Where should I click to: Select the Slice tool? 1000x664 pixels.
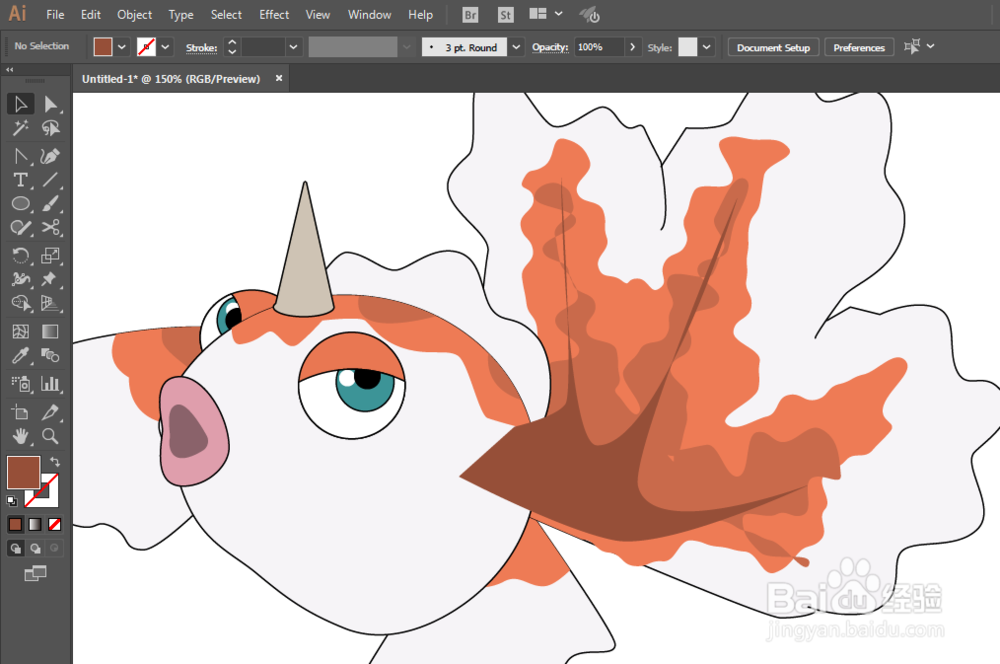pos(50,412)
